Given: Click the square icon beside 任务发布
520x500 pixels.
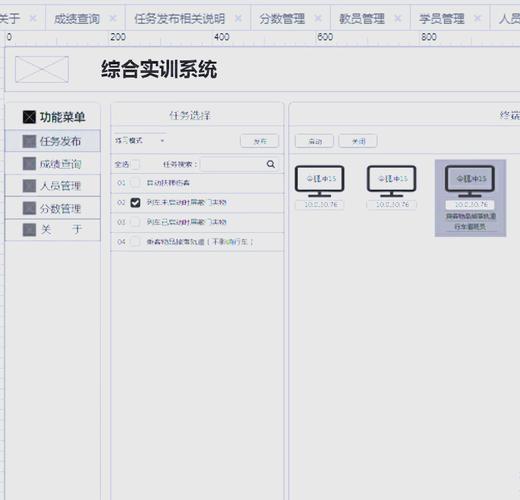Looking at the screenshot, I should pyautogui.click(x=29, y=141).
